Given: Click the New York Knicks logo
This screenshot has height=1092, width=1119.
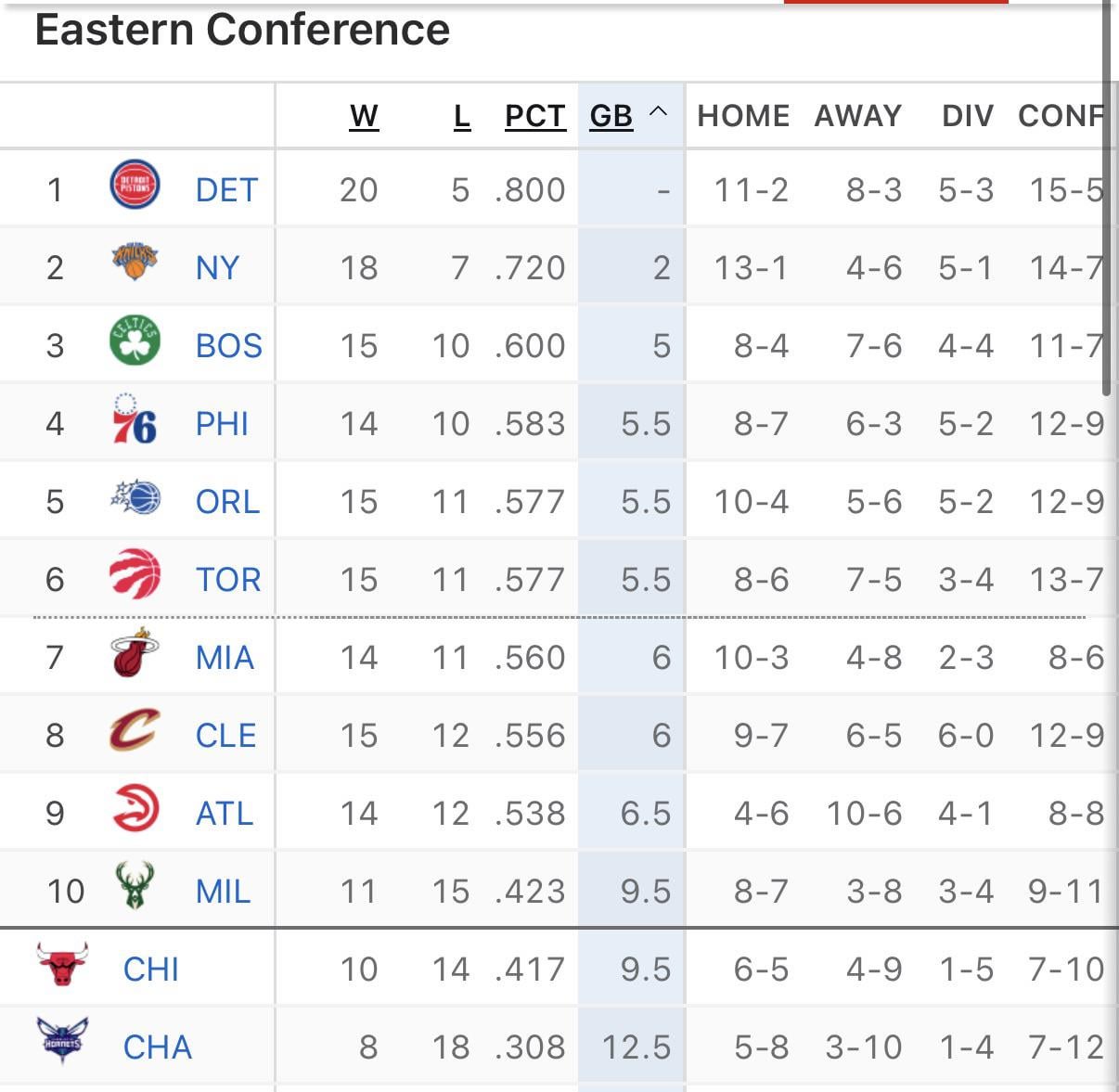Looking at the screenshot, I should (x=135, y=263).
